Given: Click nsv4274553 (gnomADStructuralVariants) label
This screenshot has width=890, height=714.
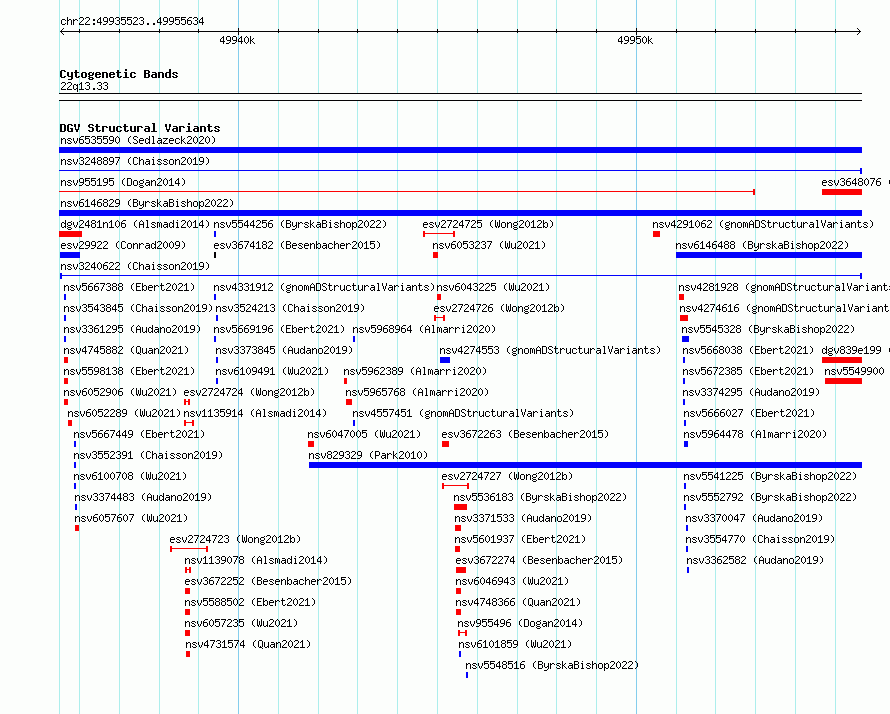Looking at the screenshot, I should click(x=550, y=350).
